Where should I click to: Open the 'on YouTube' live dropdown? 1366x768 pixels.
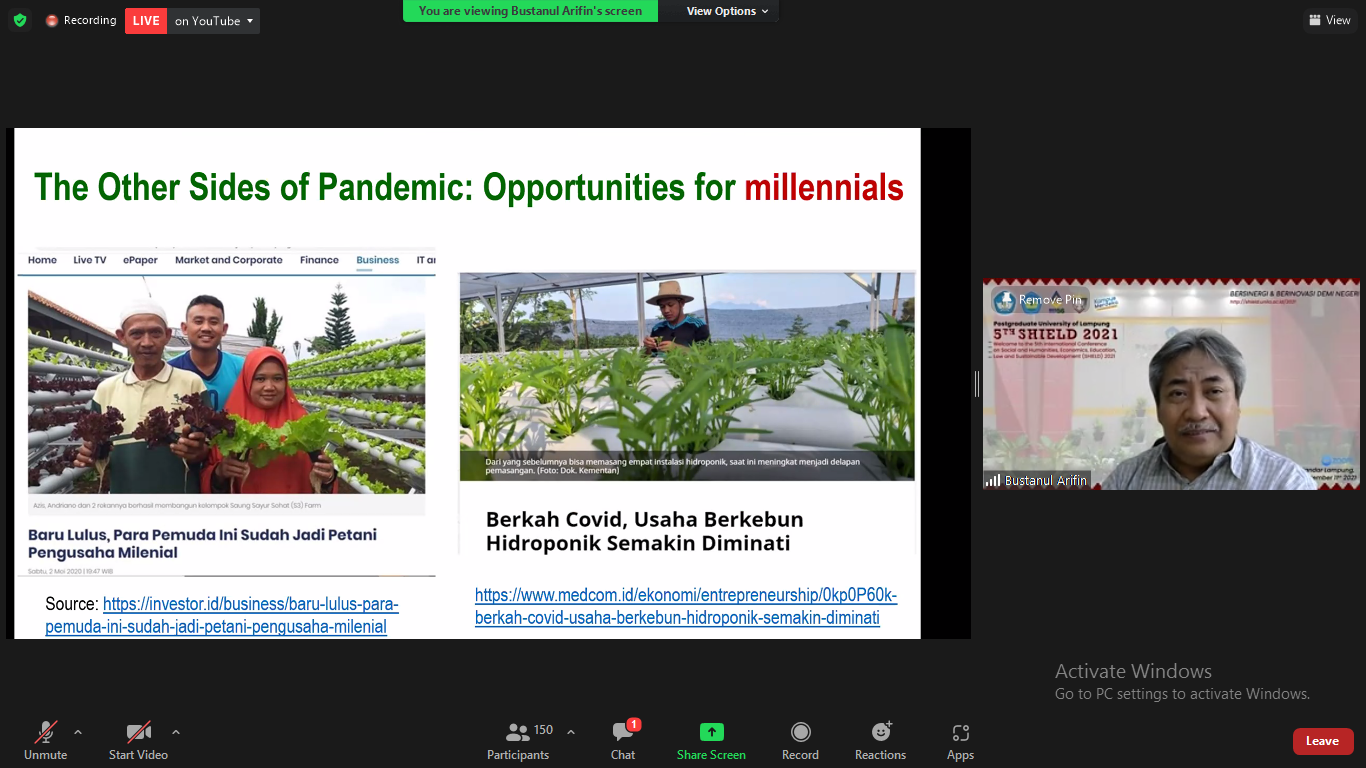click(x=214, y=21)
